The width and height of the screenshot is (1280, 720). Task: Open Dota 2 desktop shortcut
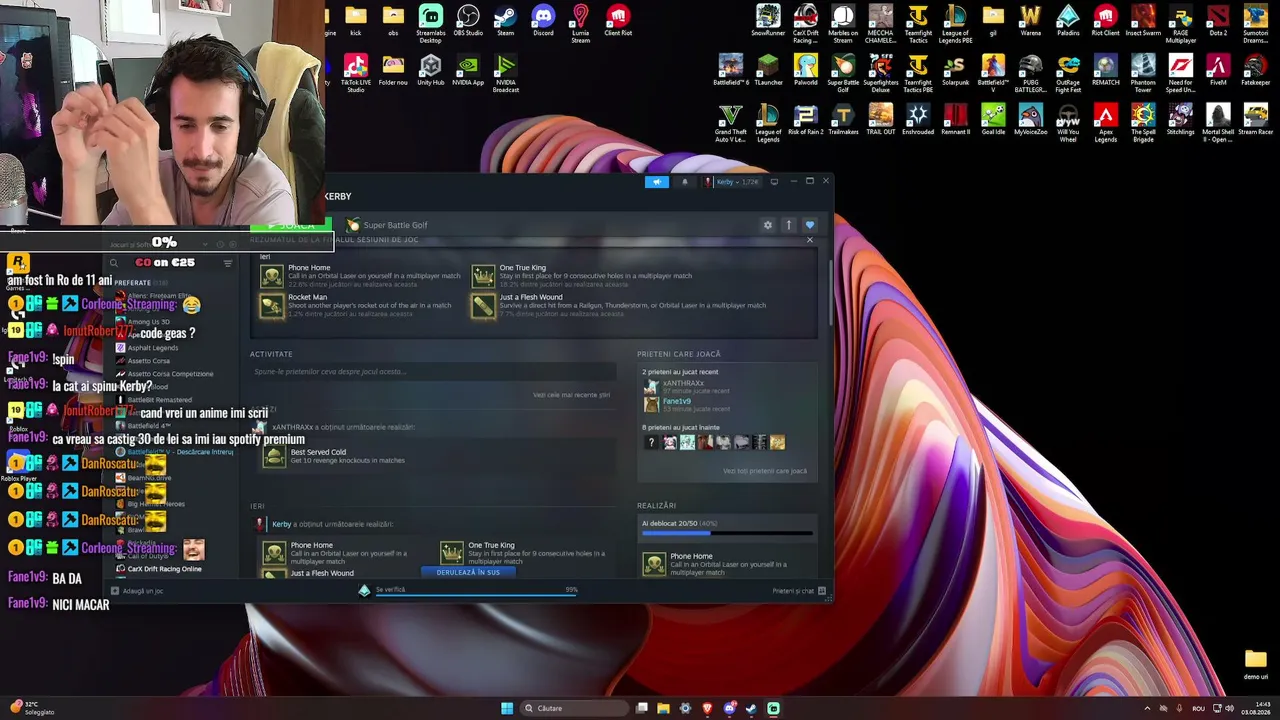1218,21
